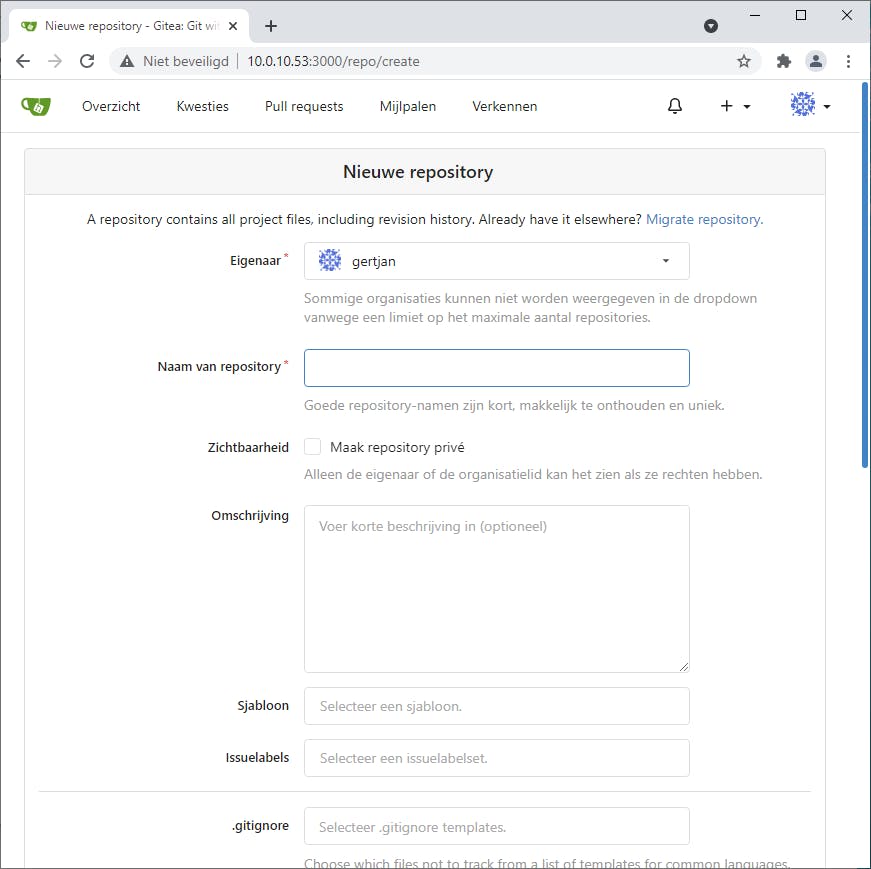Open the Eigenaar owner dropdown
The width and height of the screenshot is (871, 869).
496,260
